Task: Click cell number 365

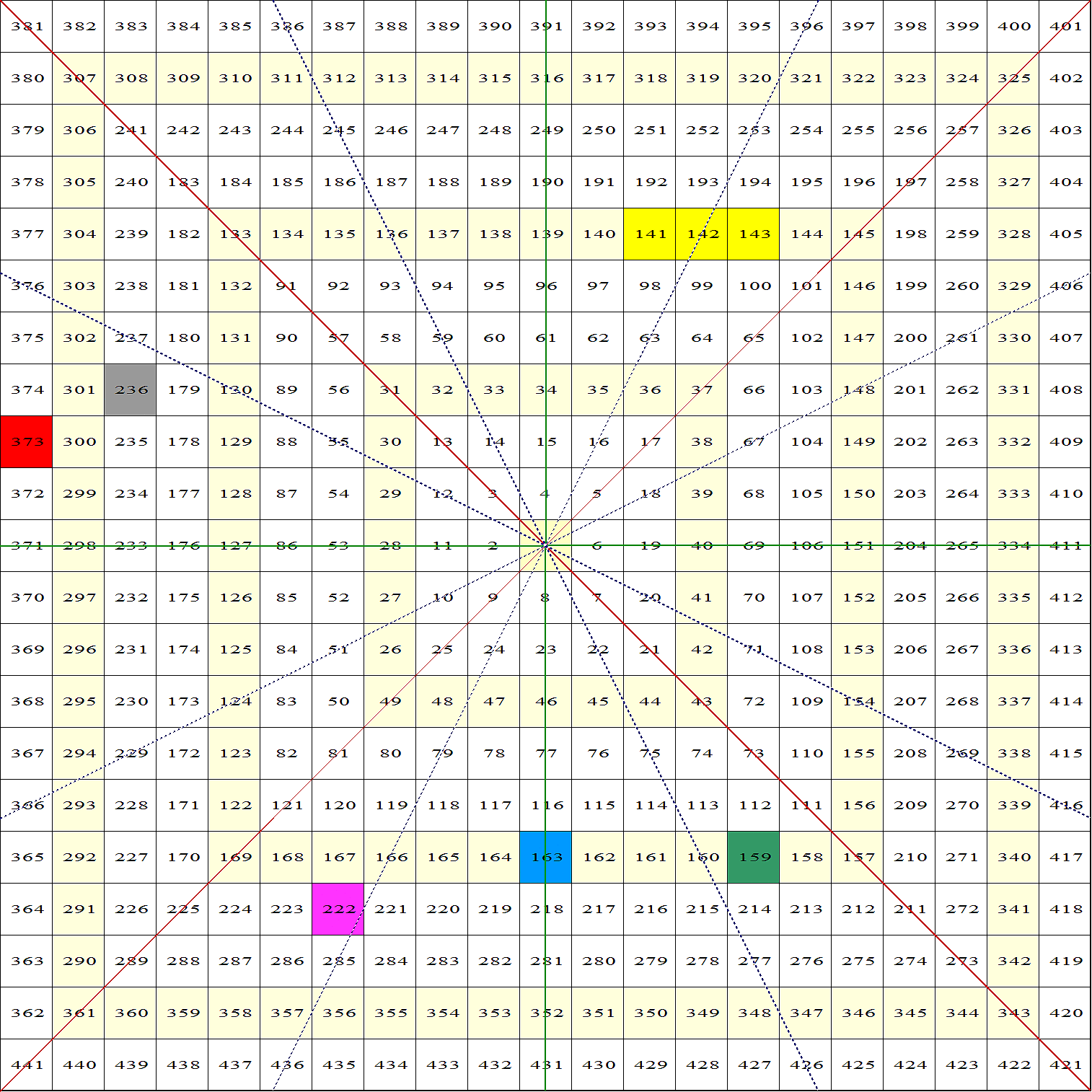Action: (x=26, y=857)
